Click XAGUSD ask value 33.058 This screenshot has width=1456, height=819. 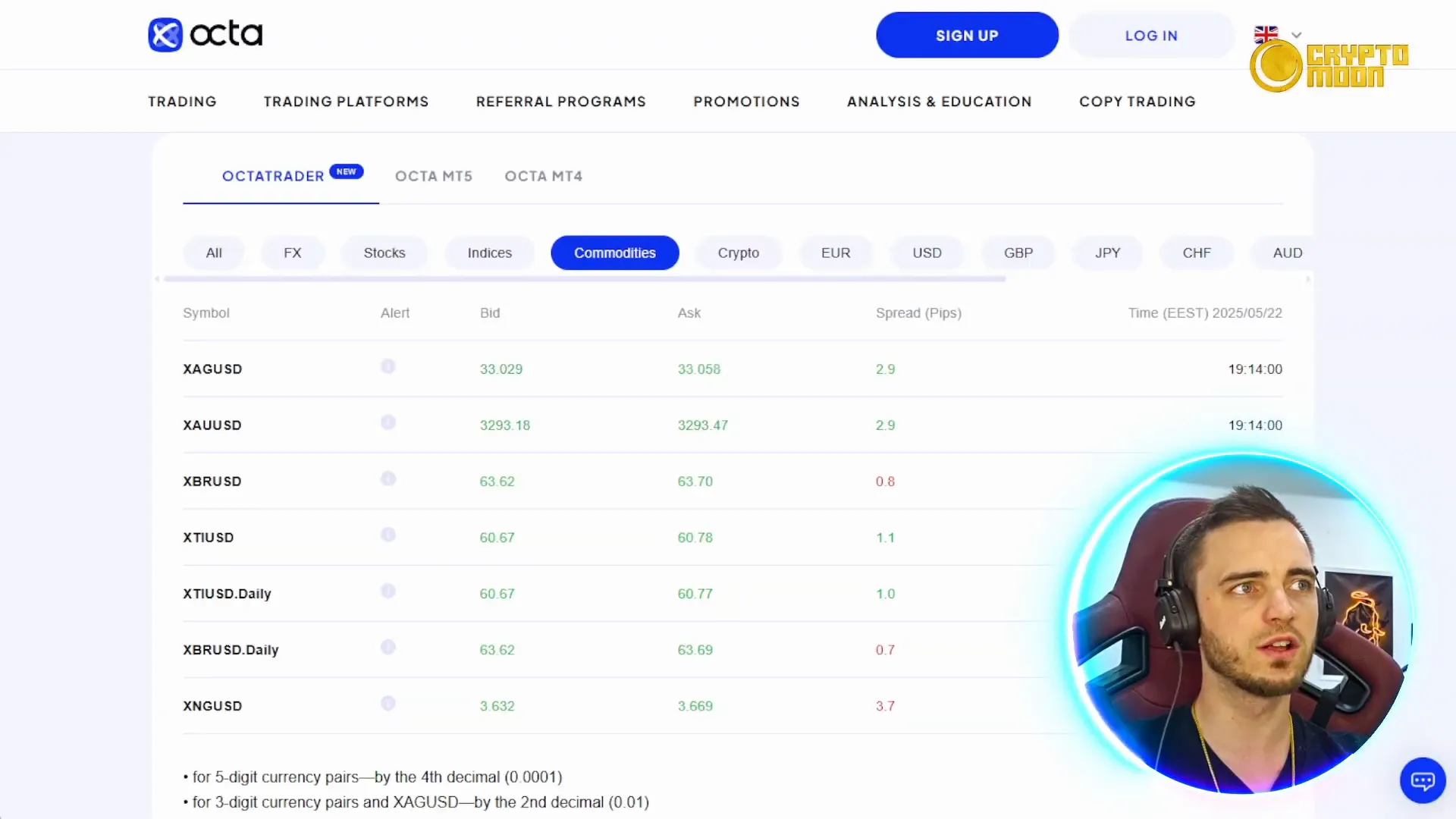coord(699,369)
